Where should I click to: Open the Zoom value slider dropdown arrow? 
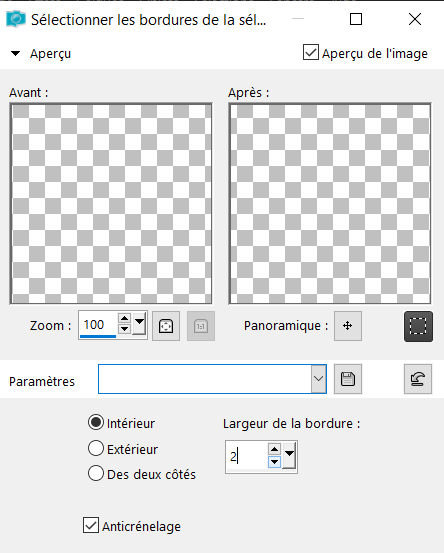pos(140,323)
